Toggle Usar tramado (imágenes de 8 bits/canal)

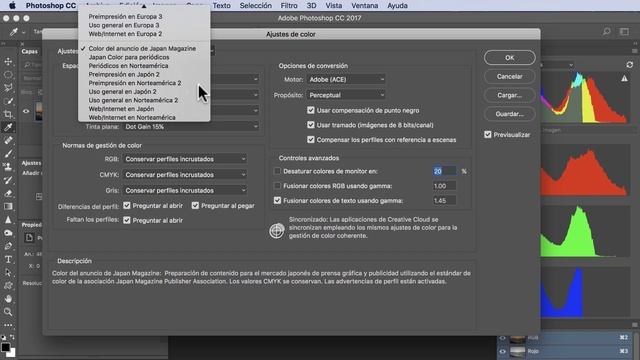(311, 125)
